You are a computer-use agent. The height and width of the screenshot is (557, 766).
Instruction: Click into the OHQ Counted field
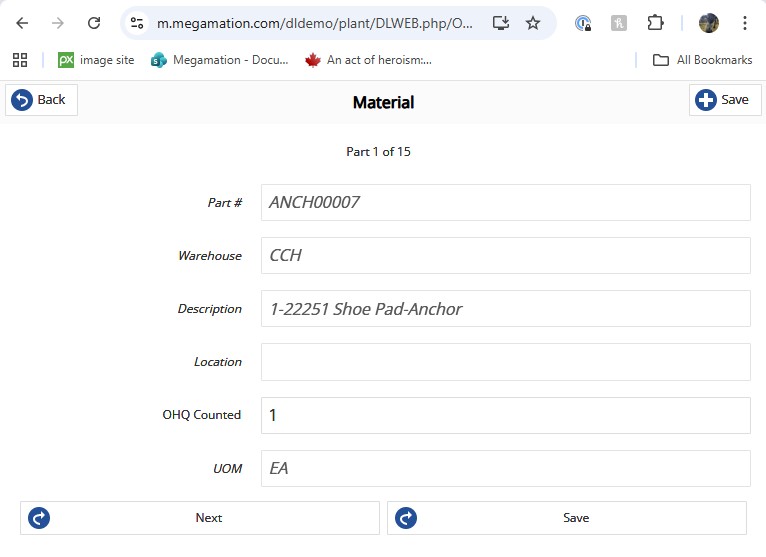pos(505,415)
